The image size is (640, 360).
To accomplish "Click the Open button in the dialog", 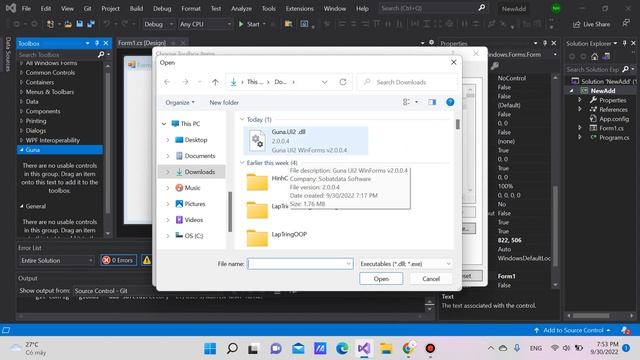I will click(x=381, y=279).
